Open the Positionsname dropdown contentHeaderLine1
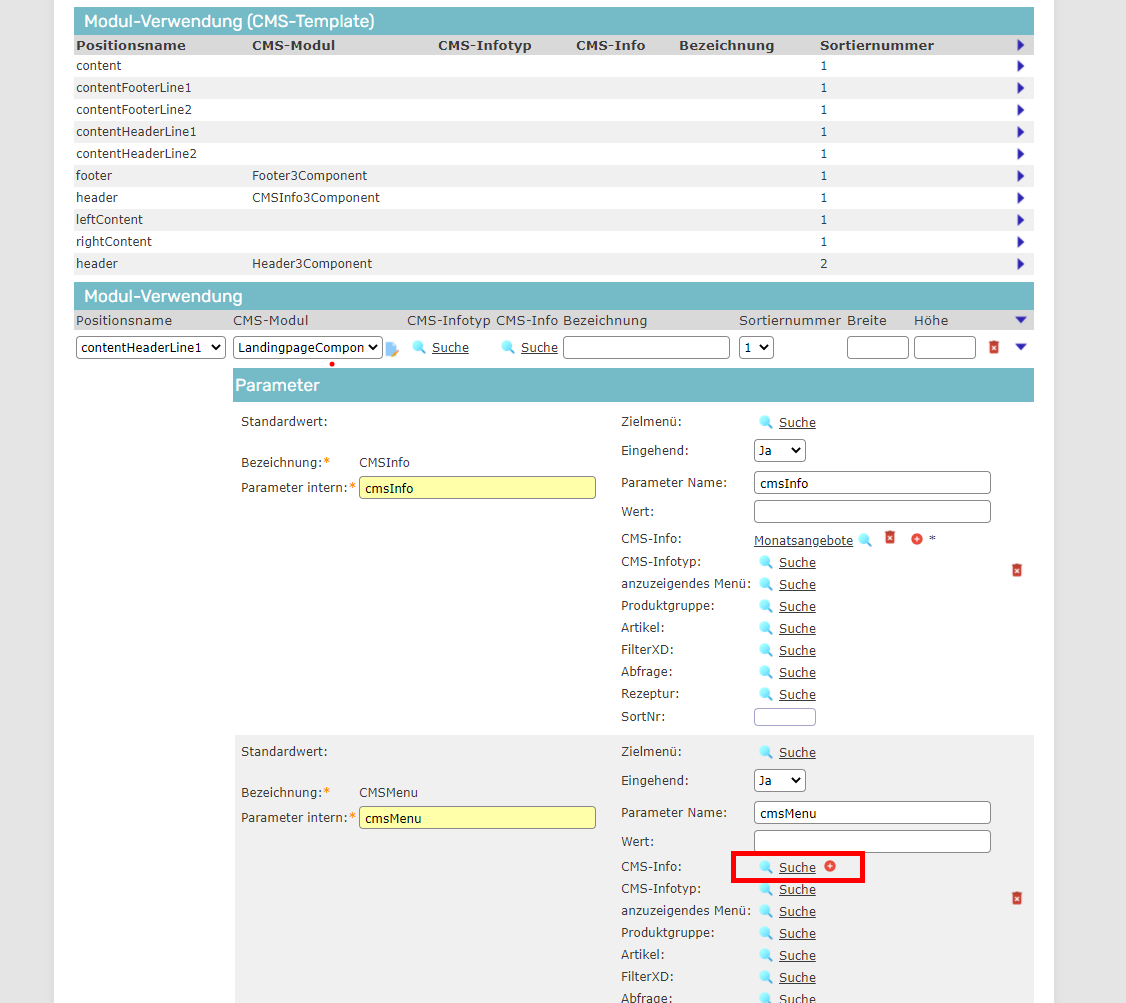 click(x=150, y=348)
